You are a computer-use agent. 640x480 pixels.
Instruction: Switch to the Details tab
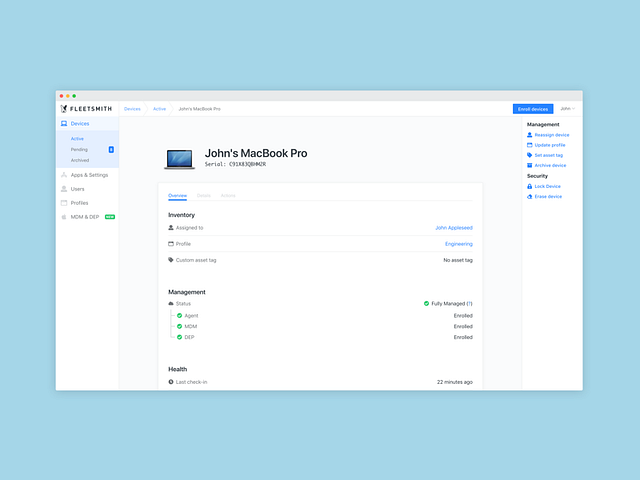point(204,196)
